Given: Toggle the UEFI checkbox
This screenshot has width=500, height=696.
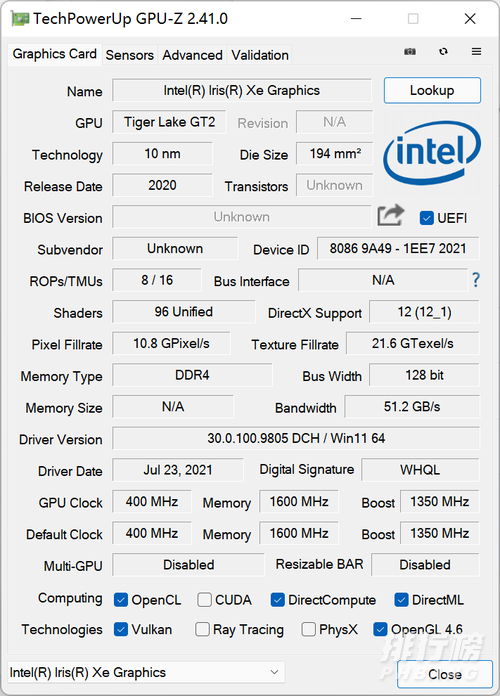Looking at the screenshot, I should click(x=427, y=218).
